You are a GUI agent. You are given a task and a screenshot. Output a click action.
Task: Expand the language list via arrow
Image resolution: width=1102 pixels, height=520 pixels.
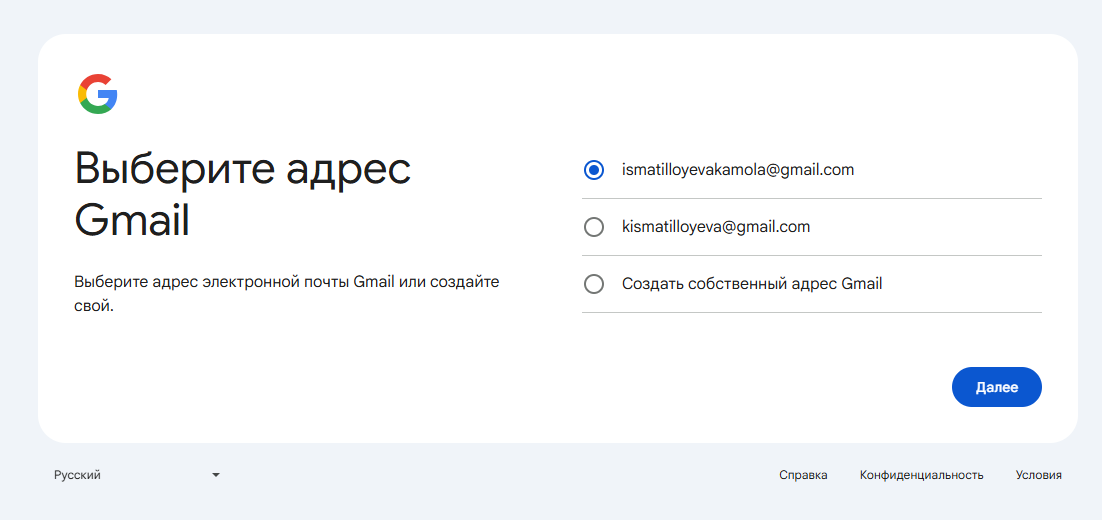(x=216, y=476)
